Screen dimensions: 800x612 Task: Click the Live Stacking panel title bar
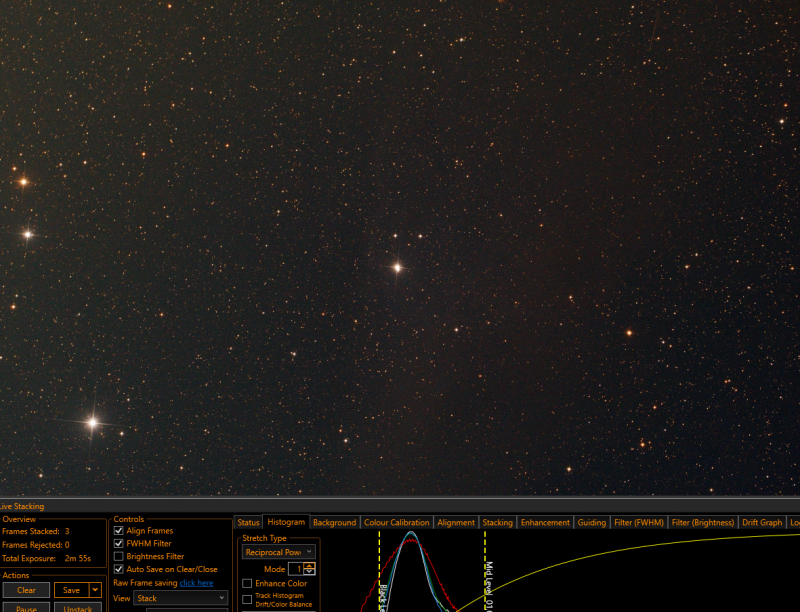tap(400, 506)
